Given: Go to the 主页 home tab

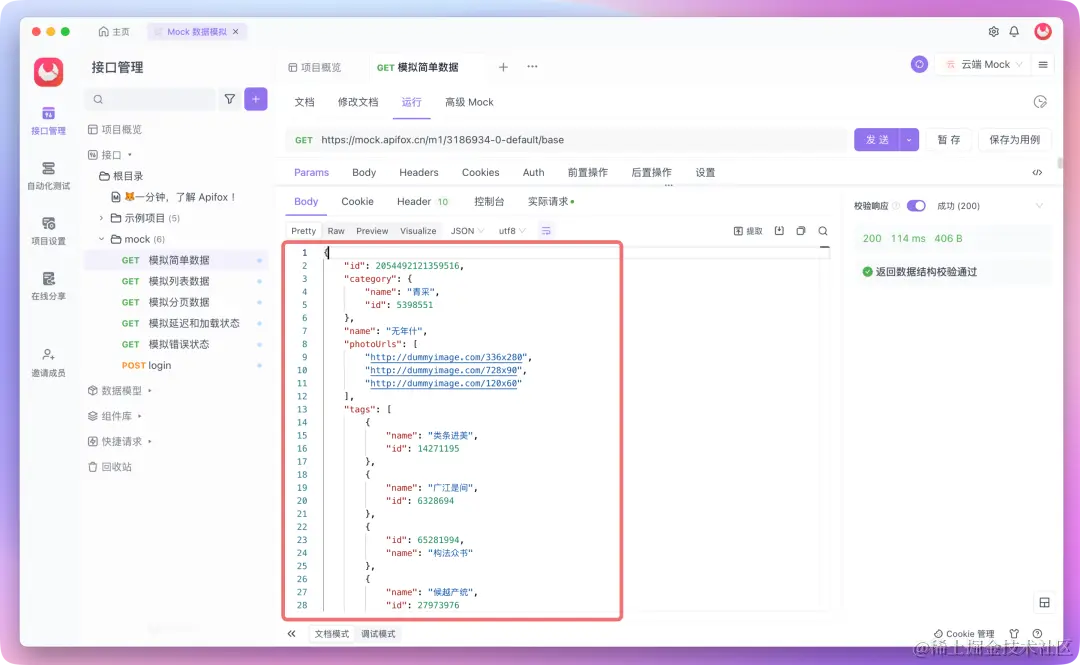Looking at the screenshot, I should tap(114, 32).
